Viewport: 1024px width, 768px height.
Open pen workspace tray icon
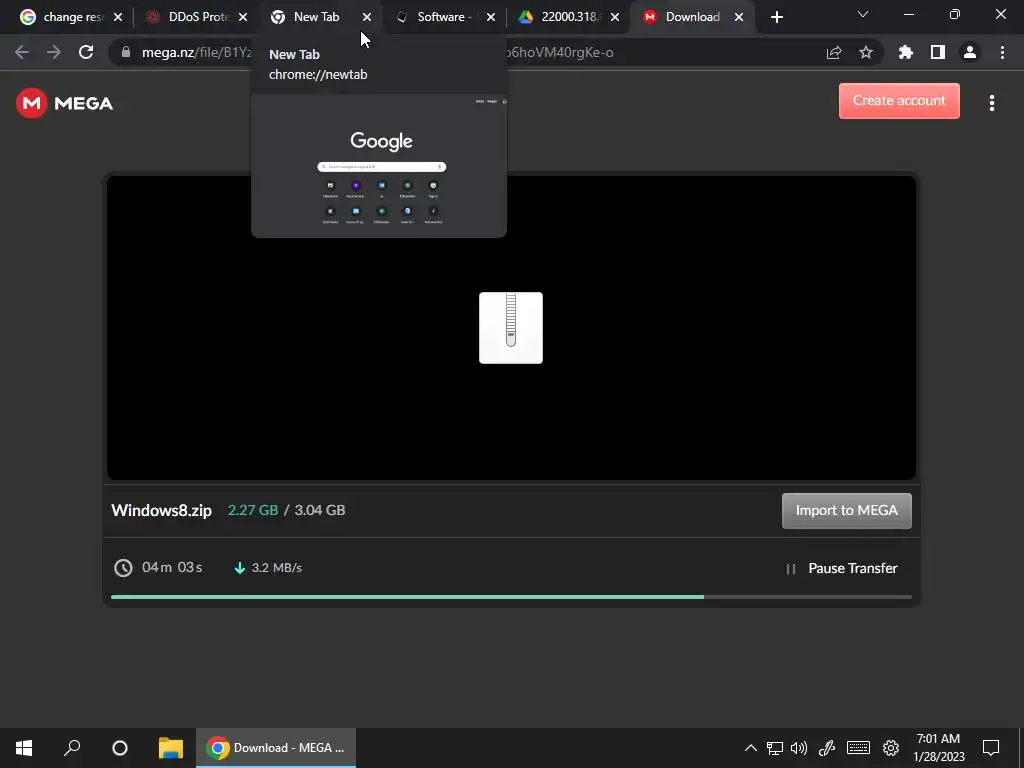pyautogui.click(x=827, y=748)
